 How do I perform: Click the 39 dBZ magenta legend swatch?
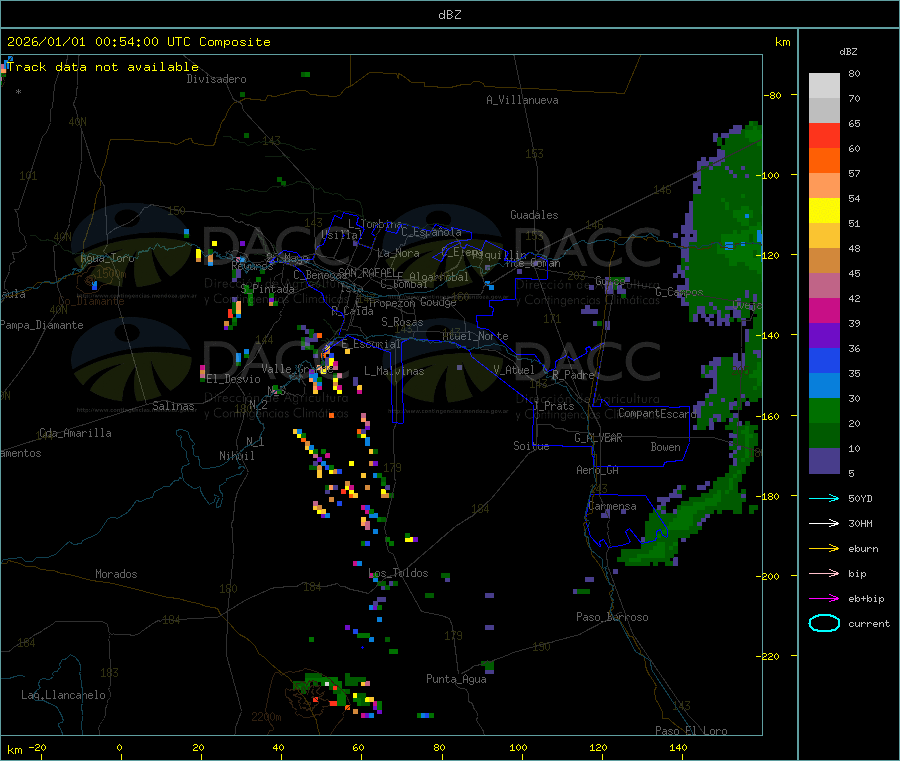coord(824,310)
